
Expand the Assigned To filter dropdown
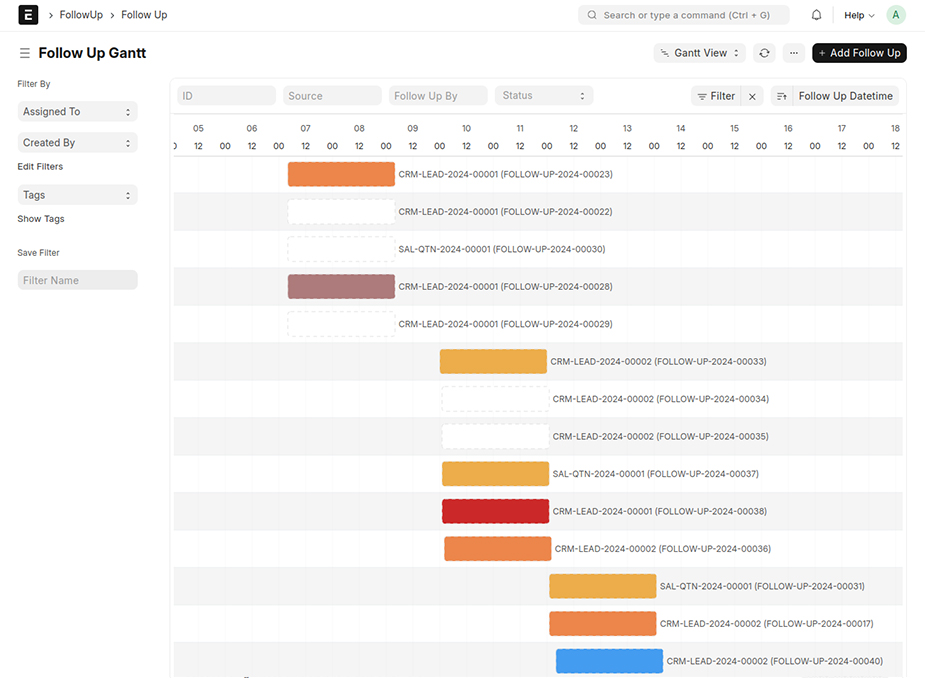[76, 111]
